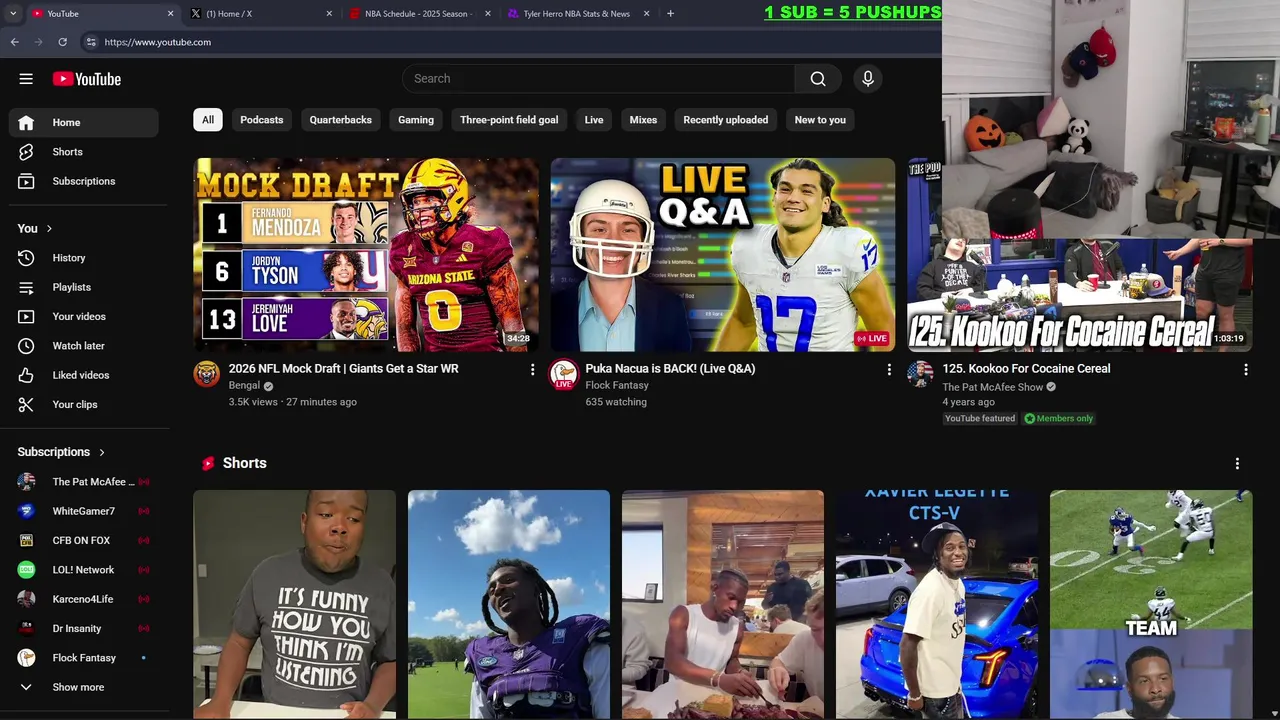Switch to NBA Schedule tab
The width and height of the screenshot is (1280, 720).
[x=420, y=13]
